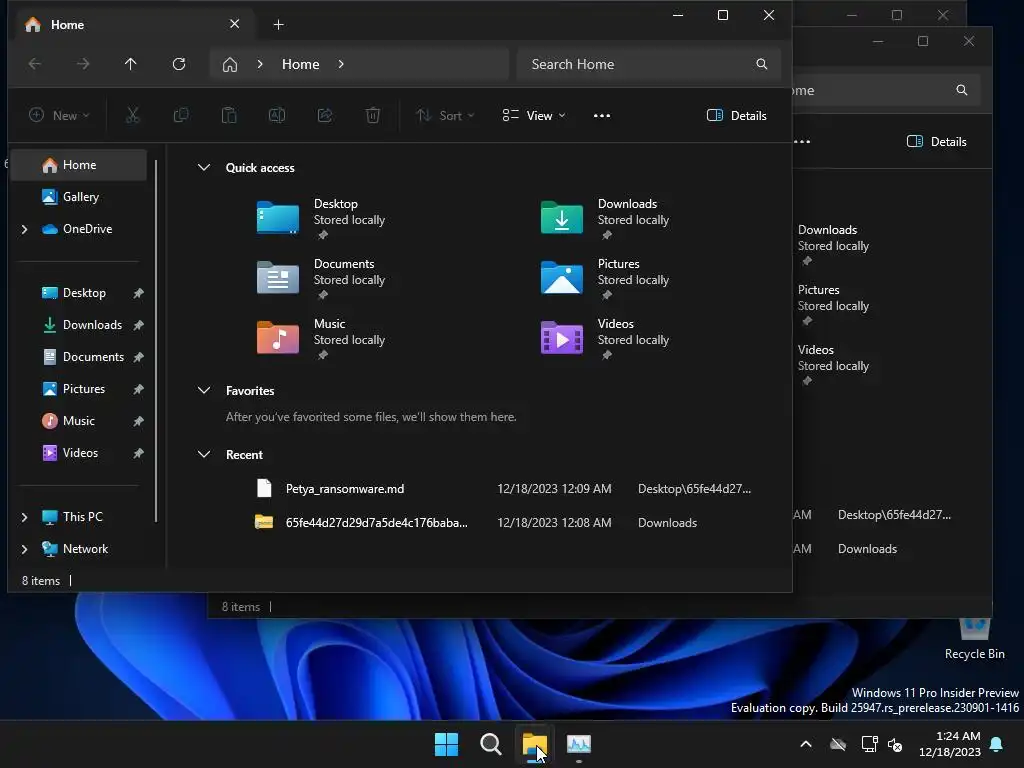1024x768 pixels.
Task: Open the chevron after Home in address bar
Action: click(341, 64)
